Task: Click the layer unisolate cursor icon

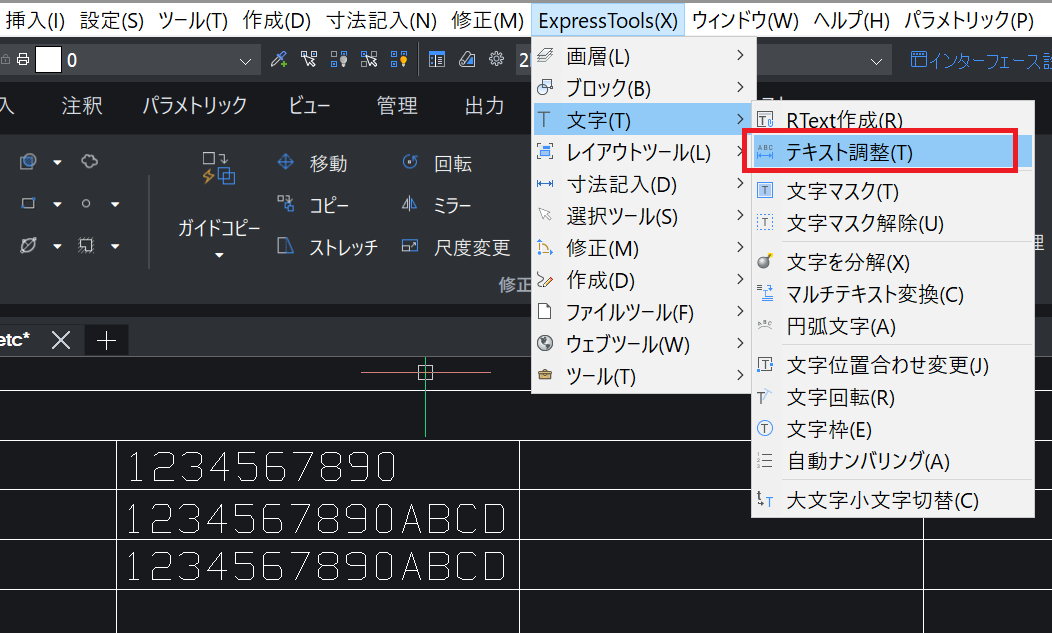Action: [x=369, y=60]
